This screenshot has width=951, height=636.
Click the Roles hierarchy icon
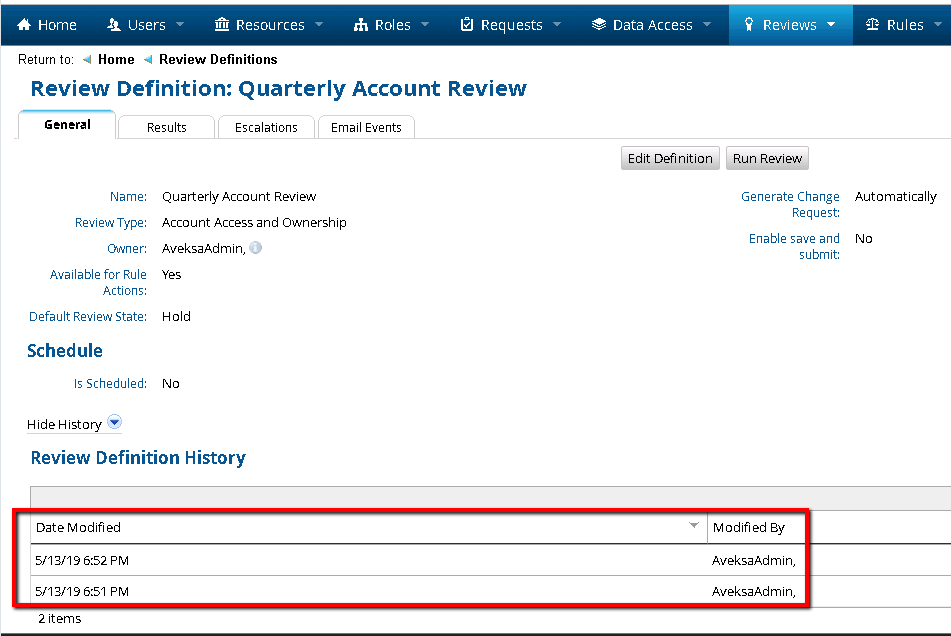(361, 25)
